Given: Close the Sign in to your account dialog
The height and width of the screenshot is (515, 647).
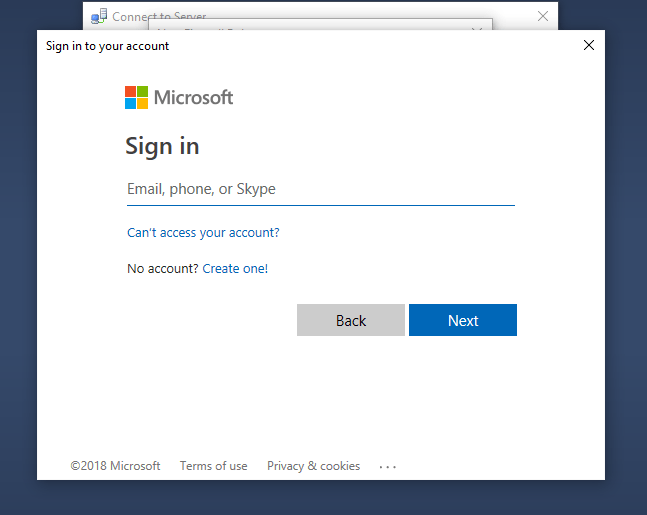Looking at the screenshot, I should tap(589, 45).
